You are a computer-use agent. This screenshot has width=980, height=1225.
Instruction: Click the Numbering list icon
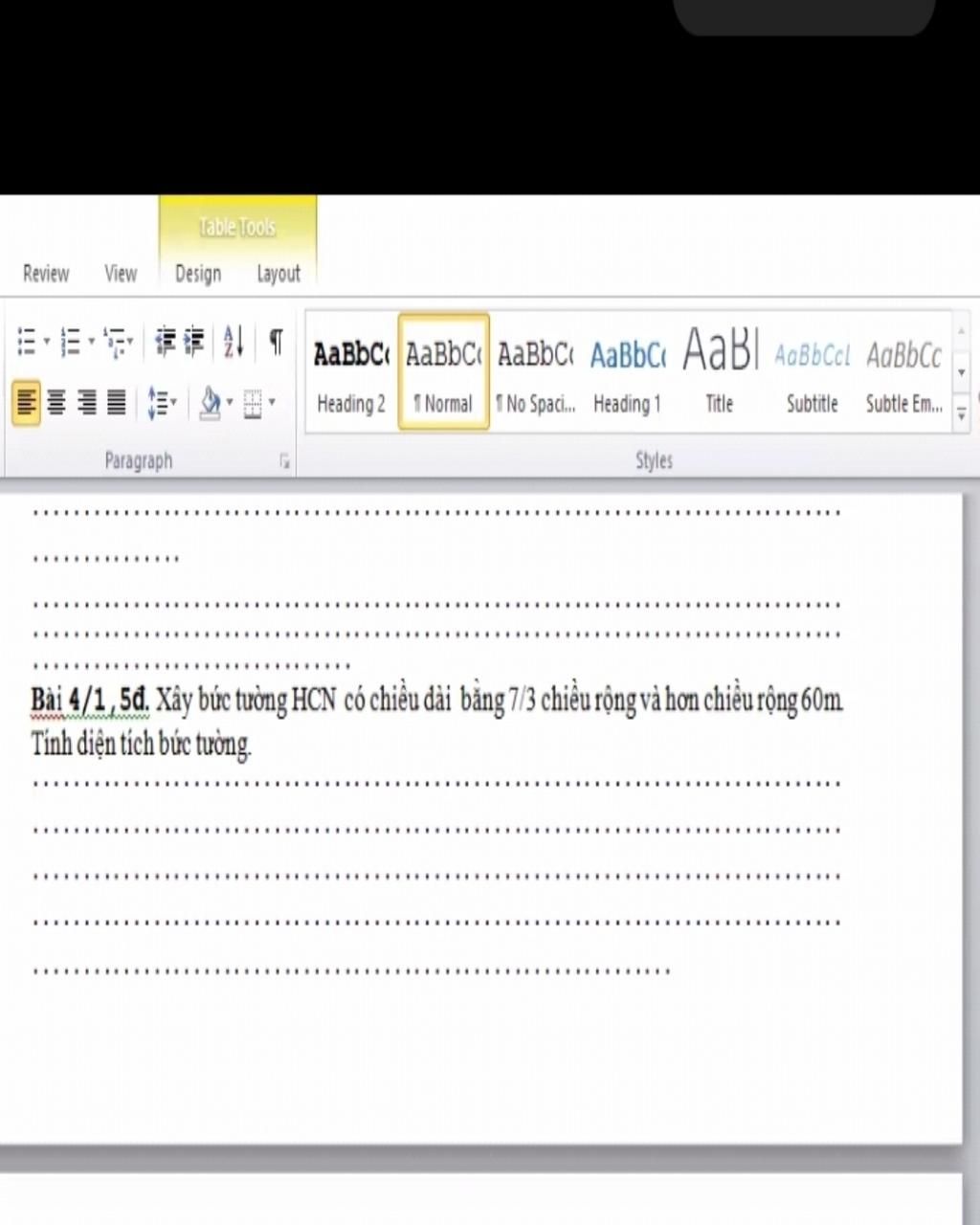tap(70, 341)
